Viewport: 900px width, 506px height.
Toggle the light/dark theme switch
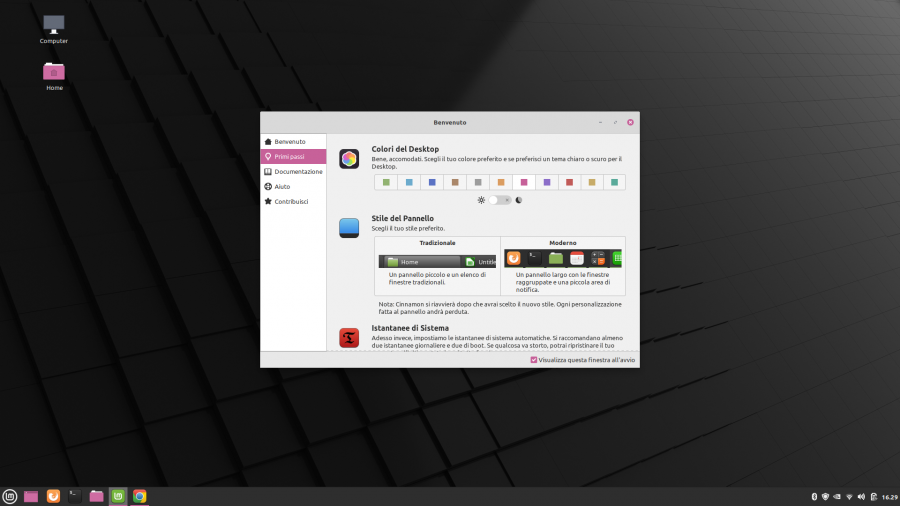[x=500, y=200]
